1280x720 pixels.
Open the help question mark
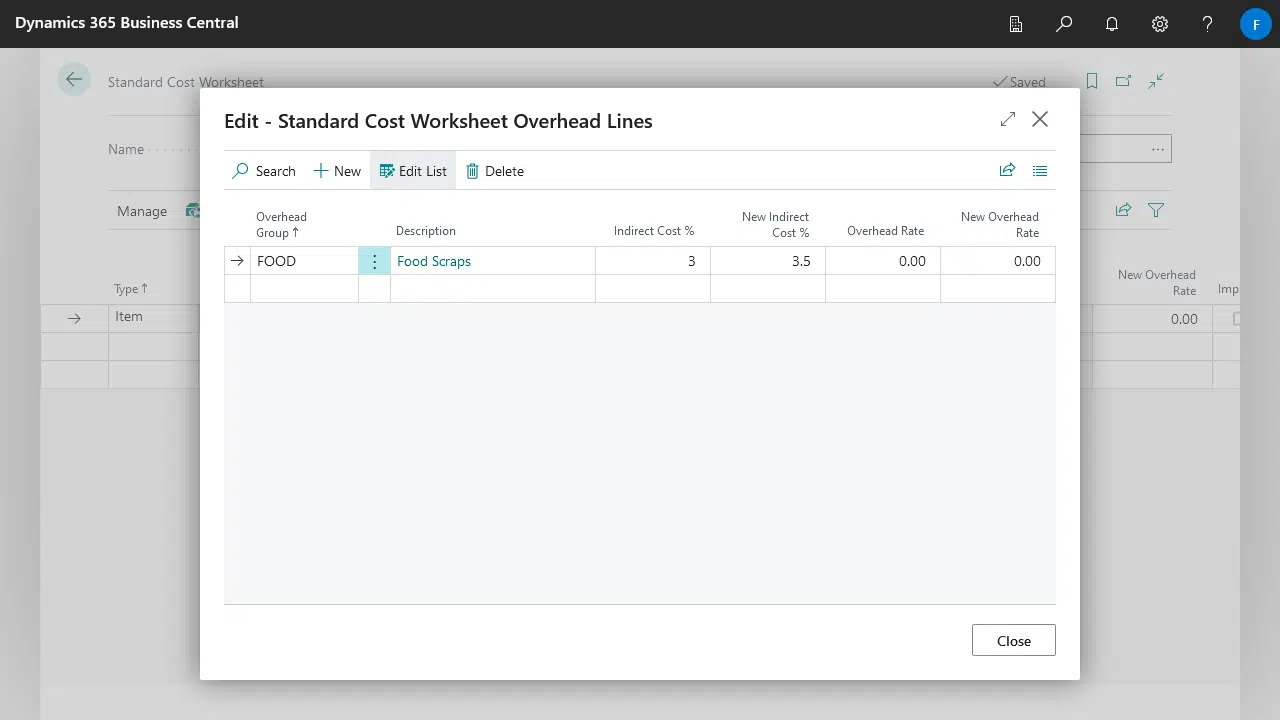pyautogui.click(x=1208, y=24)
